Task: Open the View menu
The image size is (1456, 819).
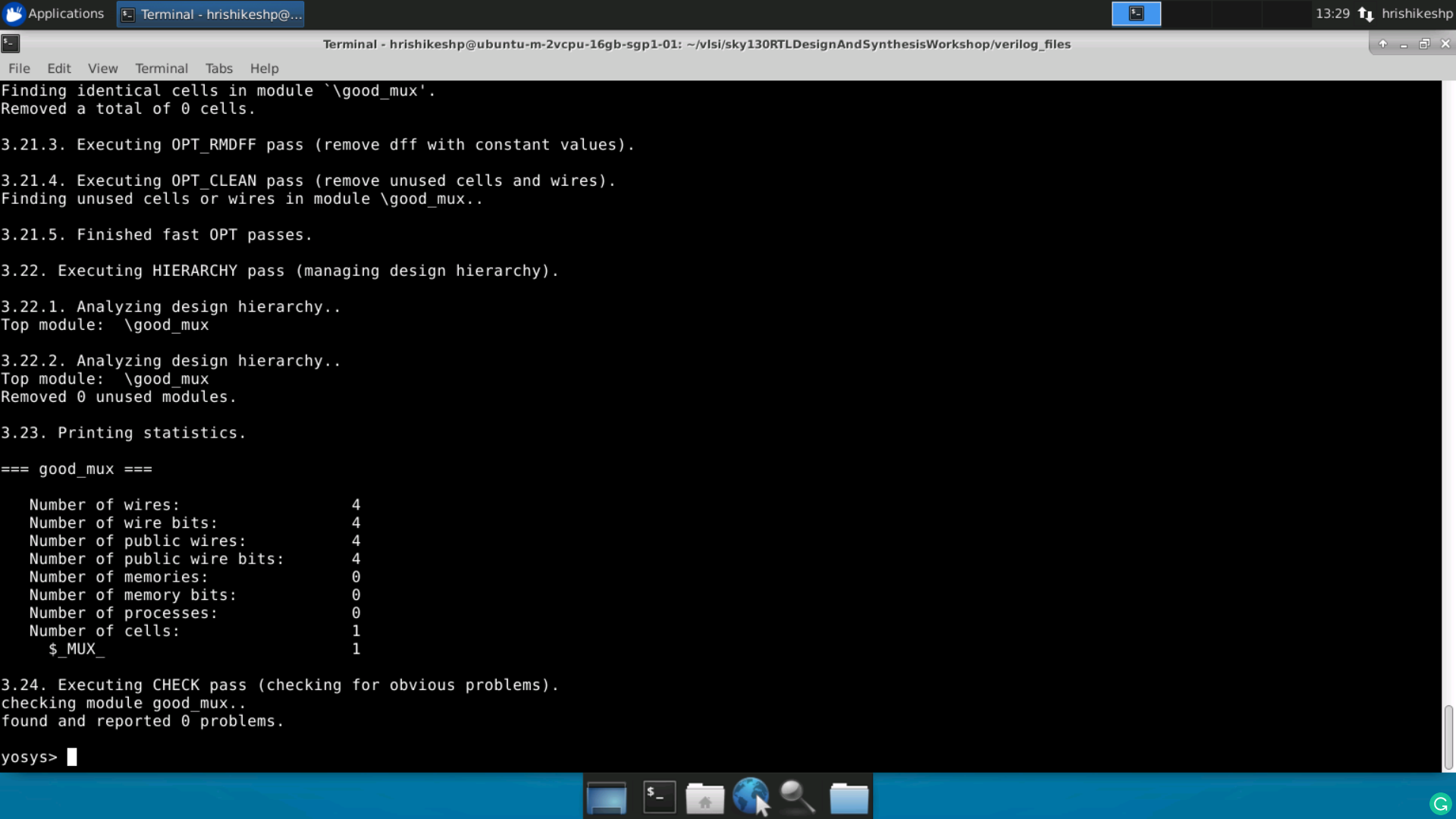Action: (x=102, y=68)
